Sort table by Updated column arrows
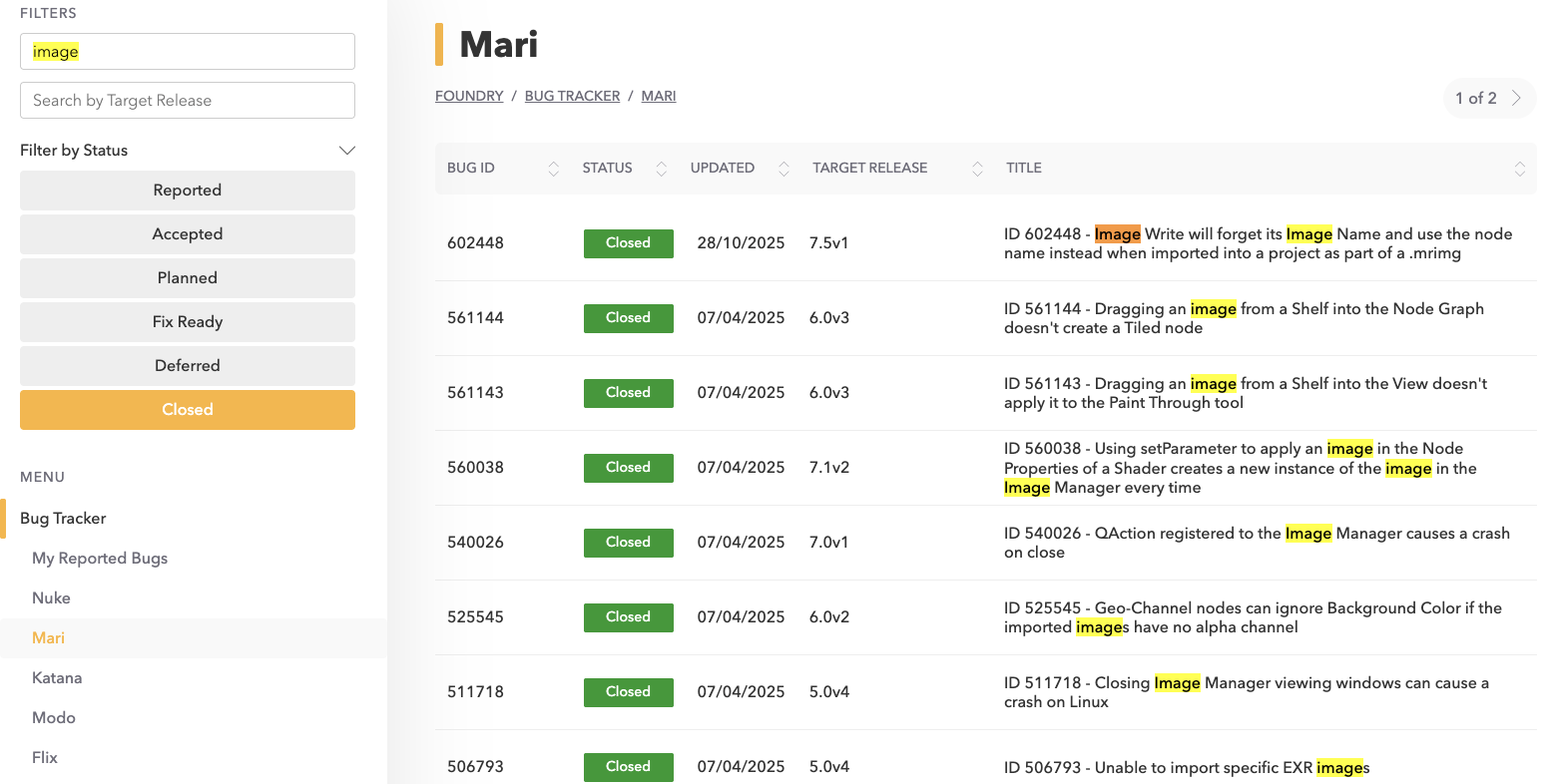Viewport: 1555px width, 784px height. (783, 169)
